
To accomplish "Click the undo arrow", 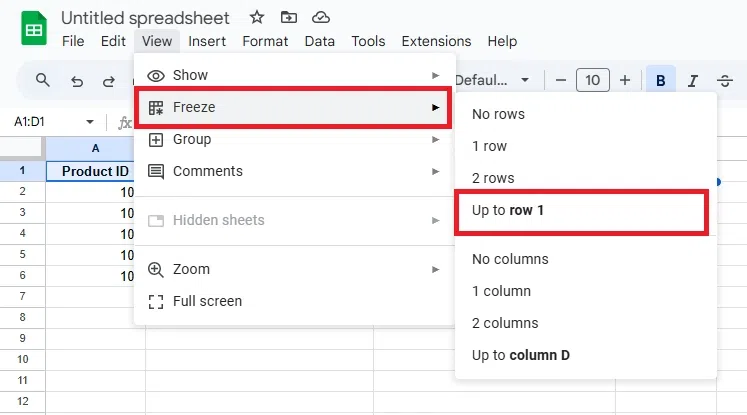I will pos(77,81).
